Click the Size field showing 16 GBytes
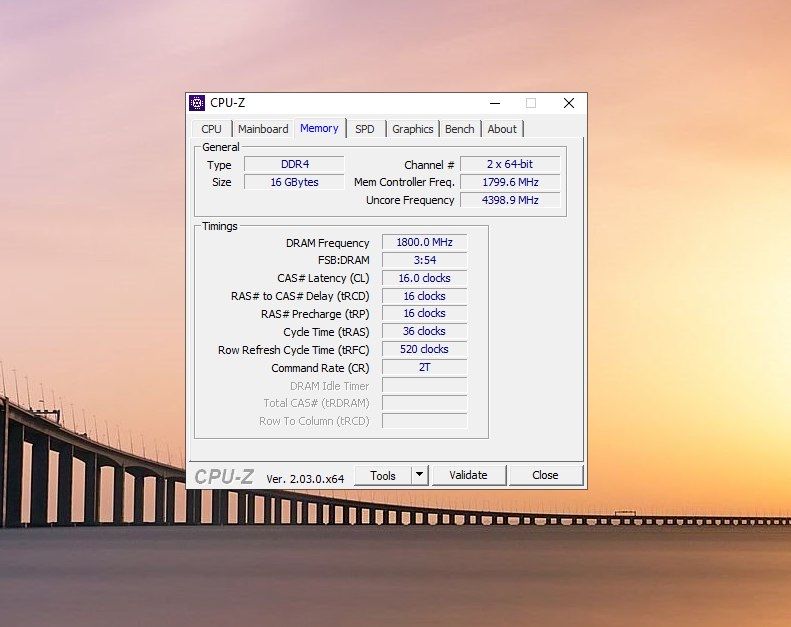Viewport: 791px width, 627px height. click(295, 182)
